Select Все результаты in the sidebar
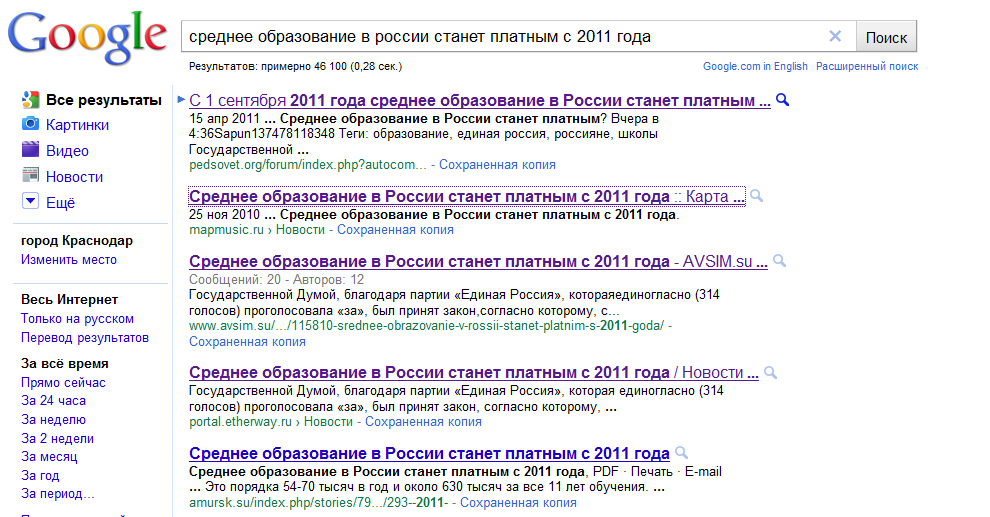990x517 pixels. click(x=103, y=100)
